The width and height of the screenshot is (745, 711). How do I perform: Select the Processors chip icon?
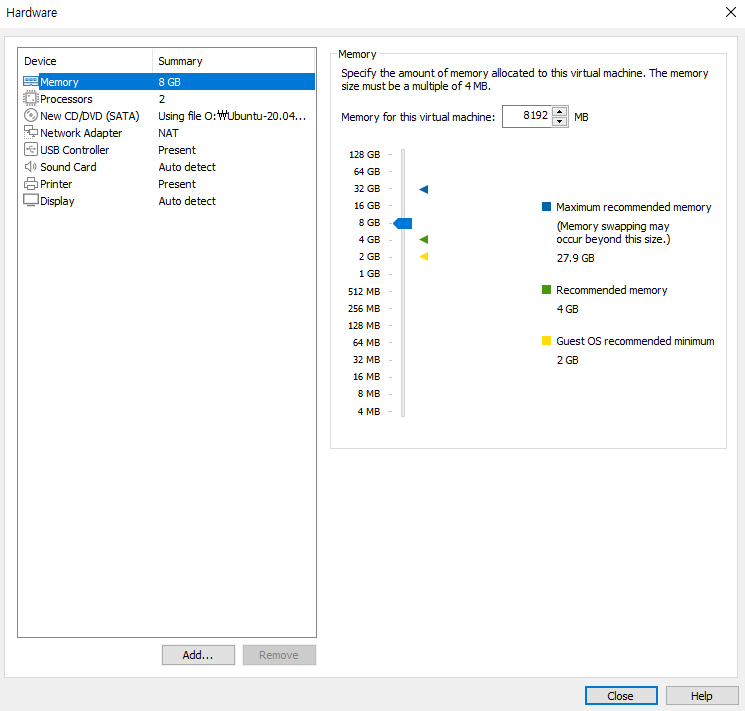pos(31,98)
